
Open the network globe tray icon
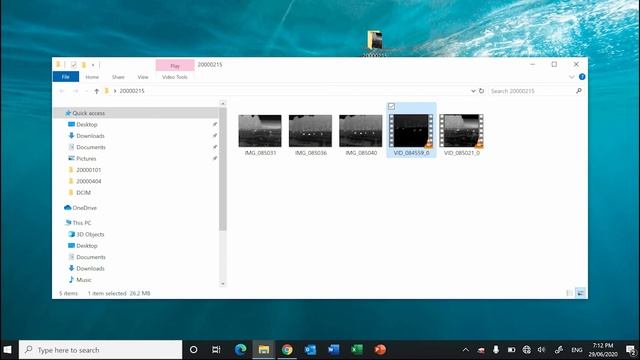(527, 350)
